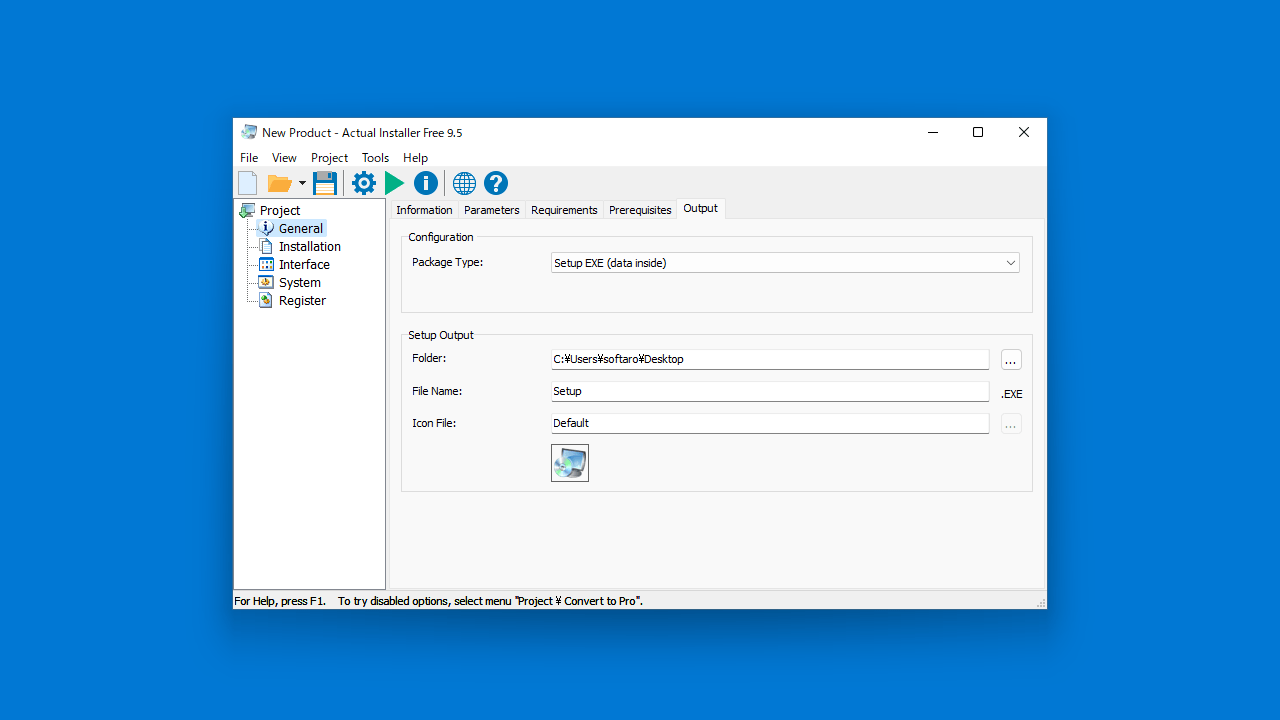Viewport: 1280px width, 720px height.
Task: Switch to the Requirements tab
Action: tap(564, 210)
